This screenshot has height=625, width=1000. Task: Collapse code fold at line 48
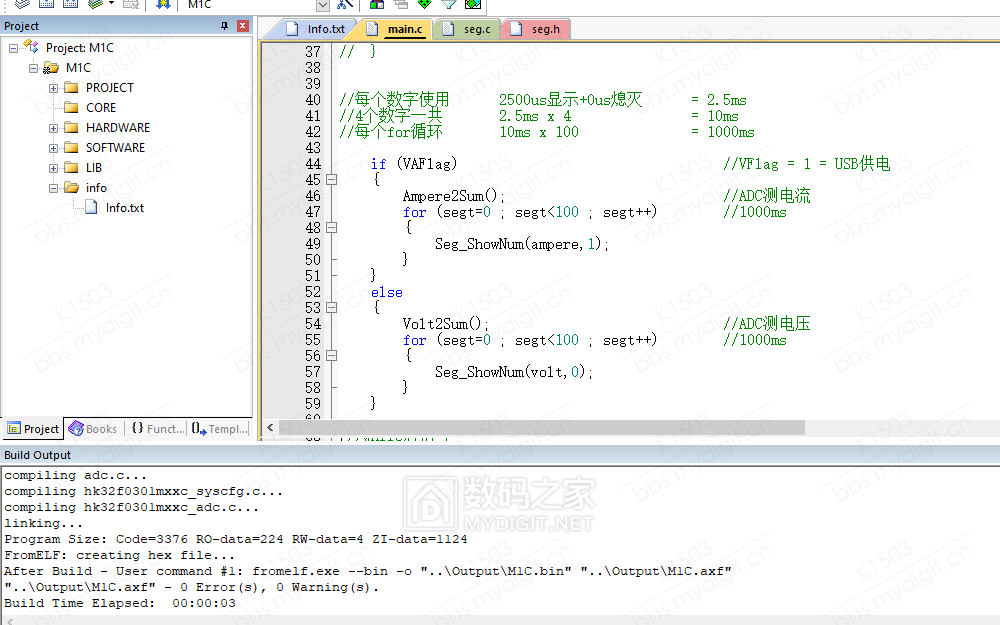332,228
